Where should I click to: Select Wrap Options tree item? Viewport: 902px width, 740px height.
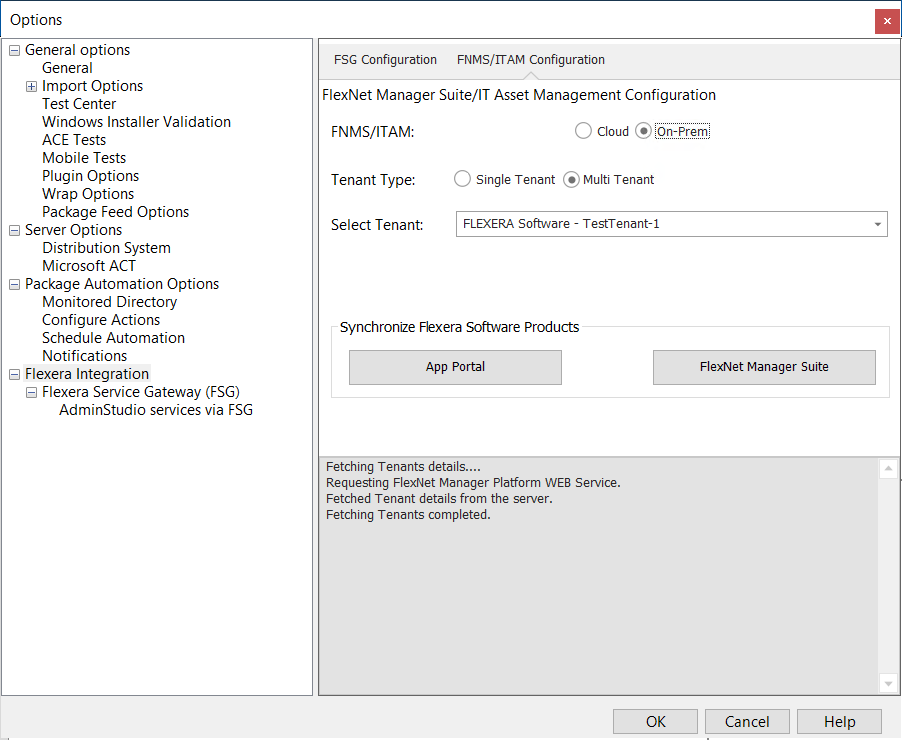(x=88, y=194)
